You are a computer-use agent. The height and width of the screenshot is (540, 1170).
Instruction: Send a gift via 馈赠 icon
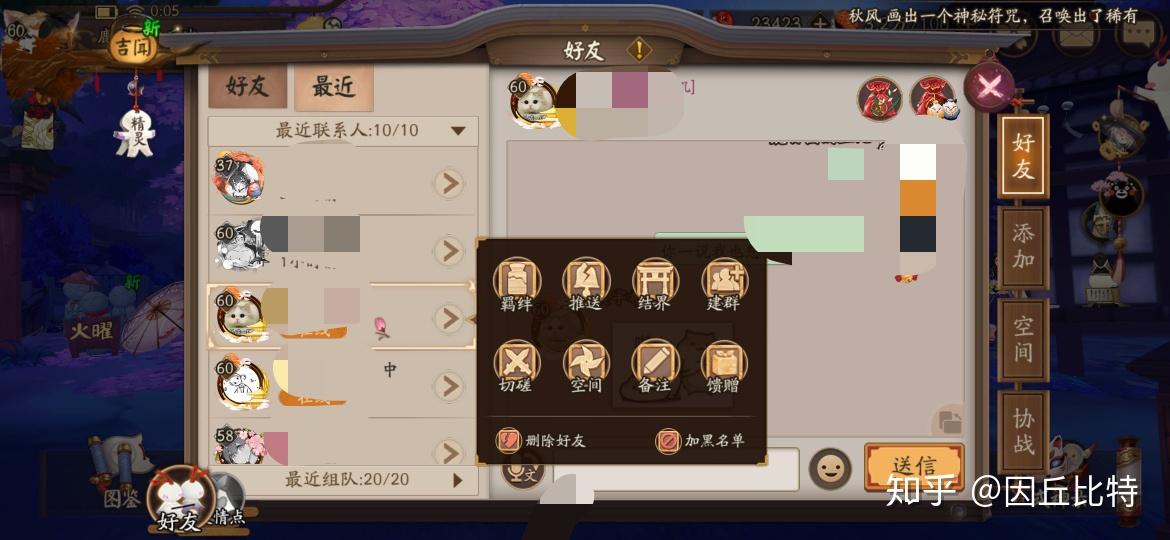[x=725, y=366]
